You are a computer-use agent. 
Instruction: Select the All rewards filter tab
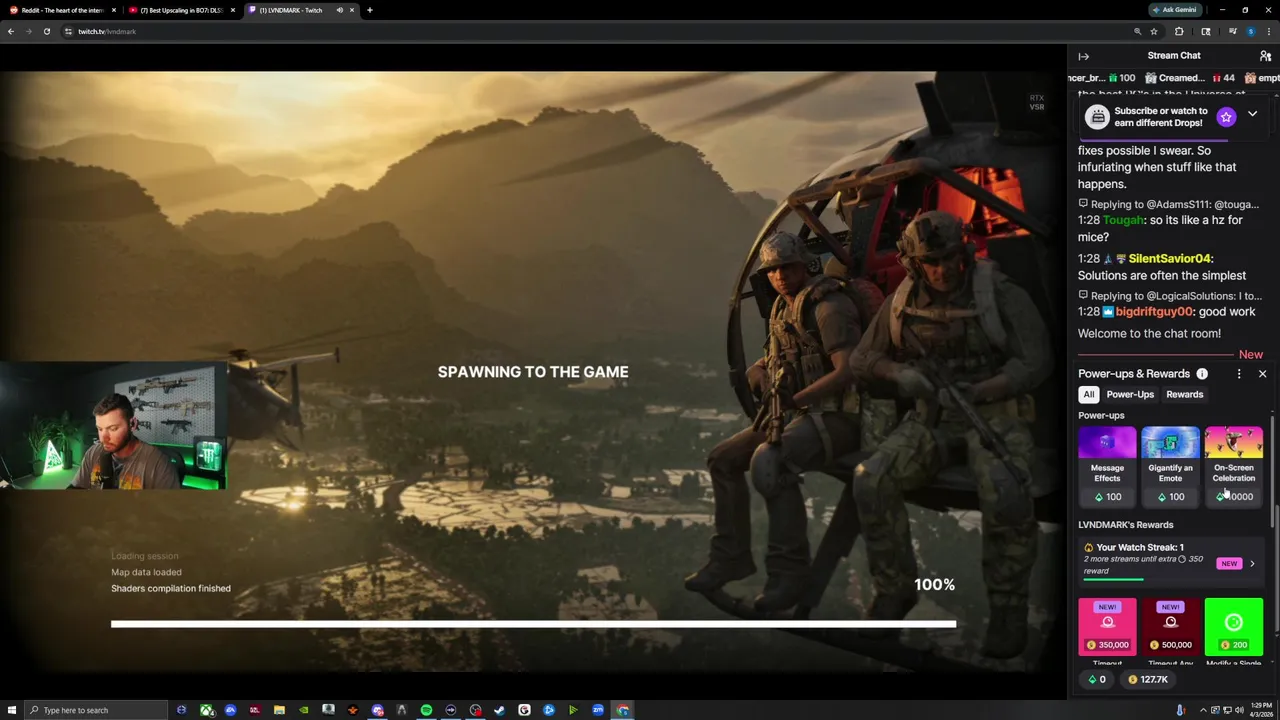pos(1088,394)
